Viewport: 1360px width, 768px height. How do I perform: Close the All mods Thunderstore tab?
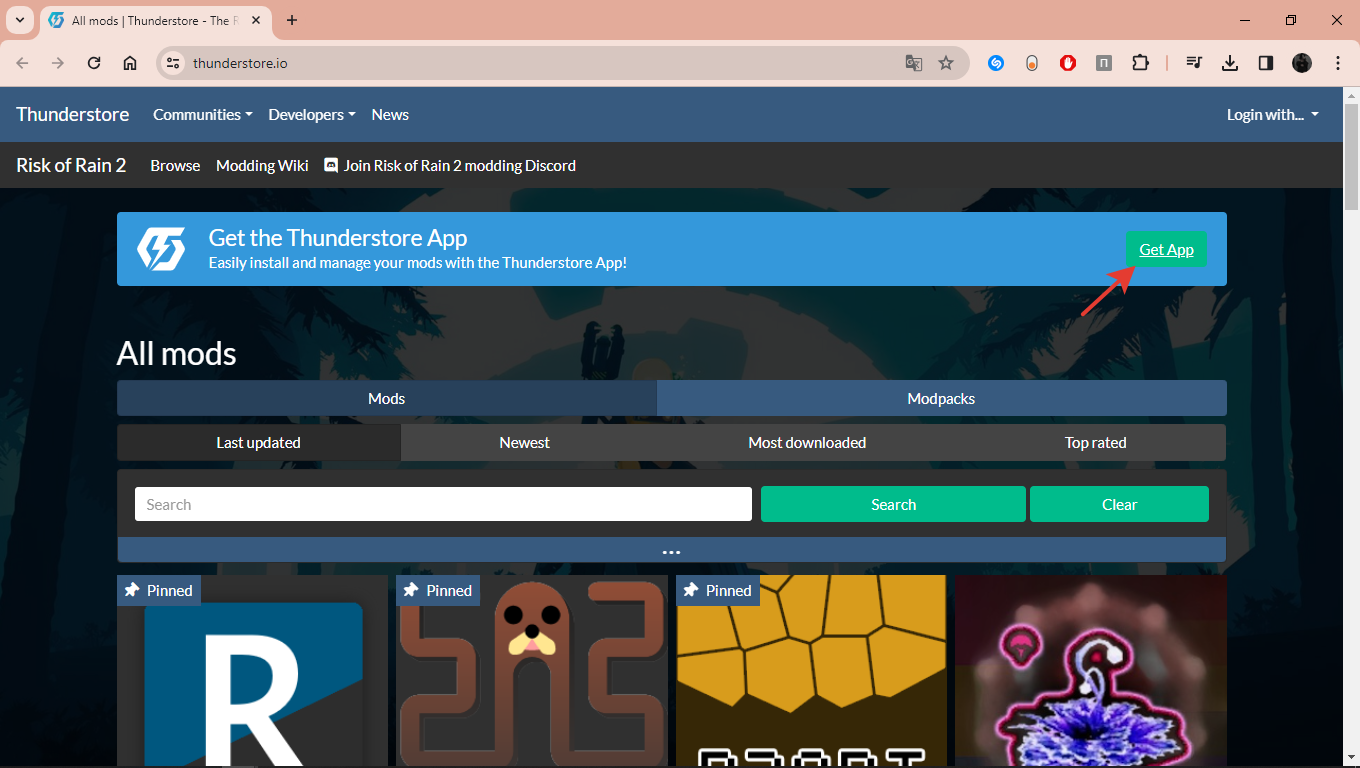tap(254, 20)
